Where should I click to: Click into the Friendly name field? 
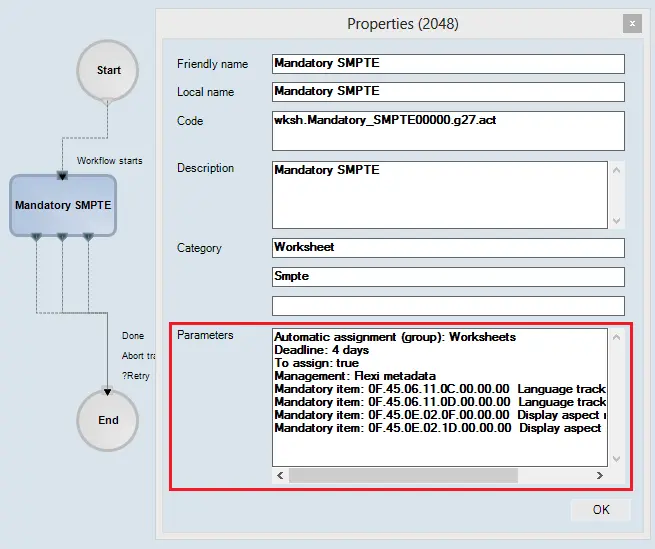tap(448, 64)
